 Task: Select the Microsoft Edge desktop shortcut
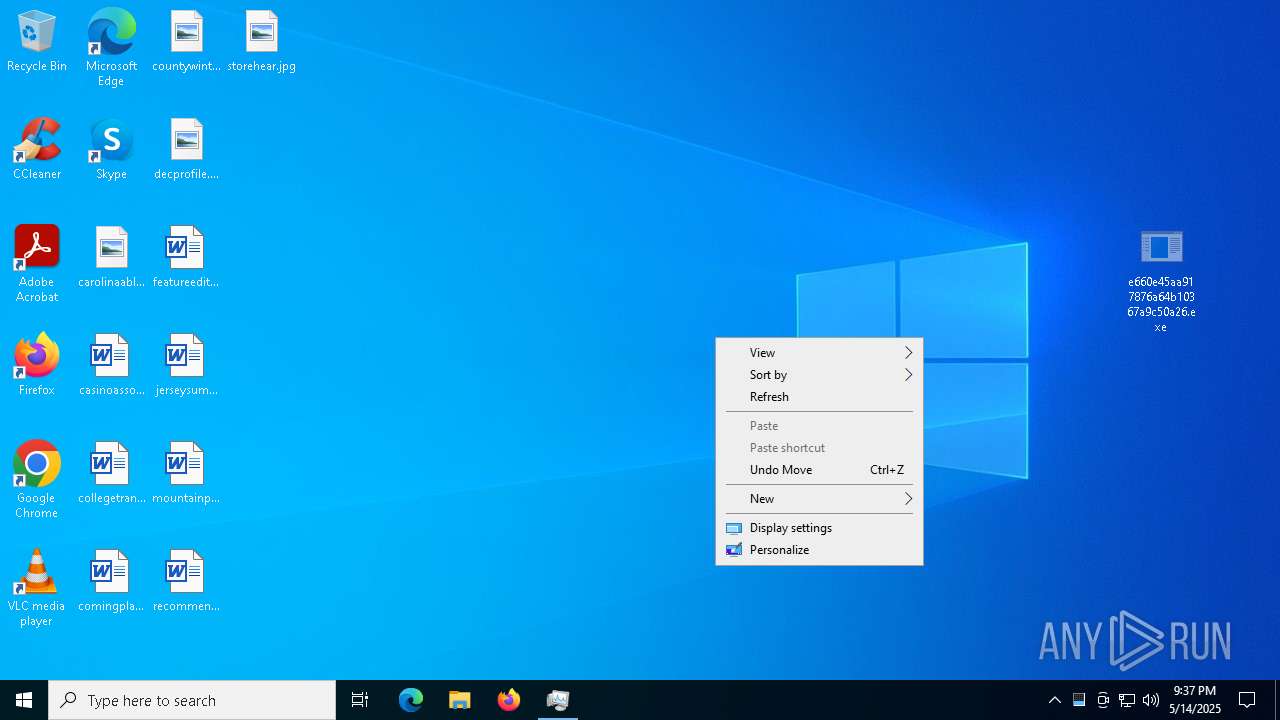point(111,47)
